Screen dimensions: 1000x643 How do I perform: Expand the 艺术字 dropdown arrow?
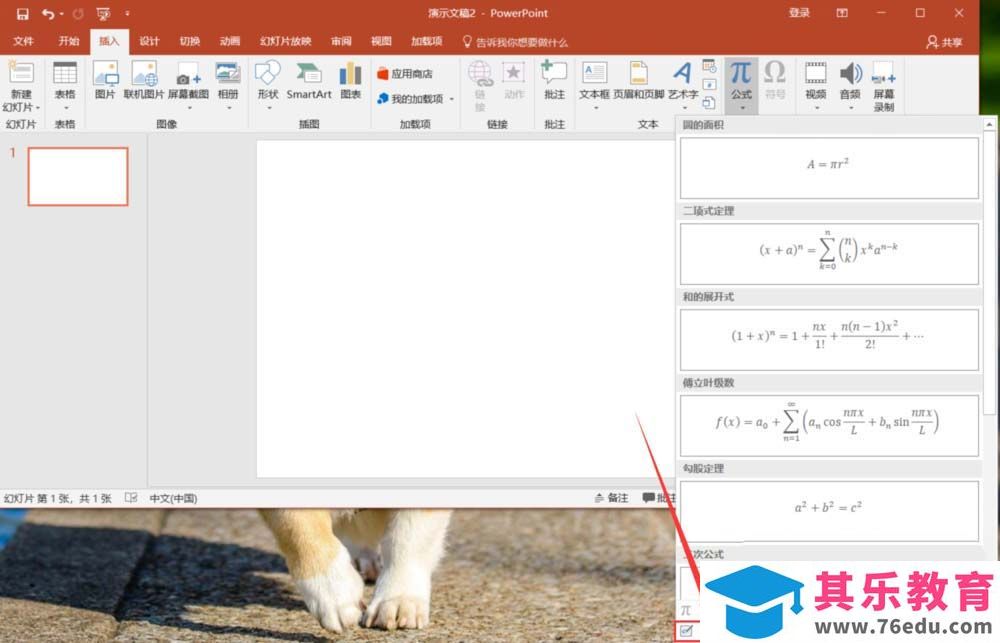683,108
